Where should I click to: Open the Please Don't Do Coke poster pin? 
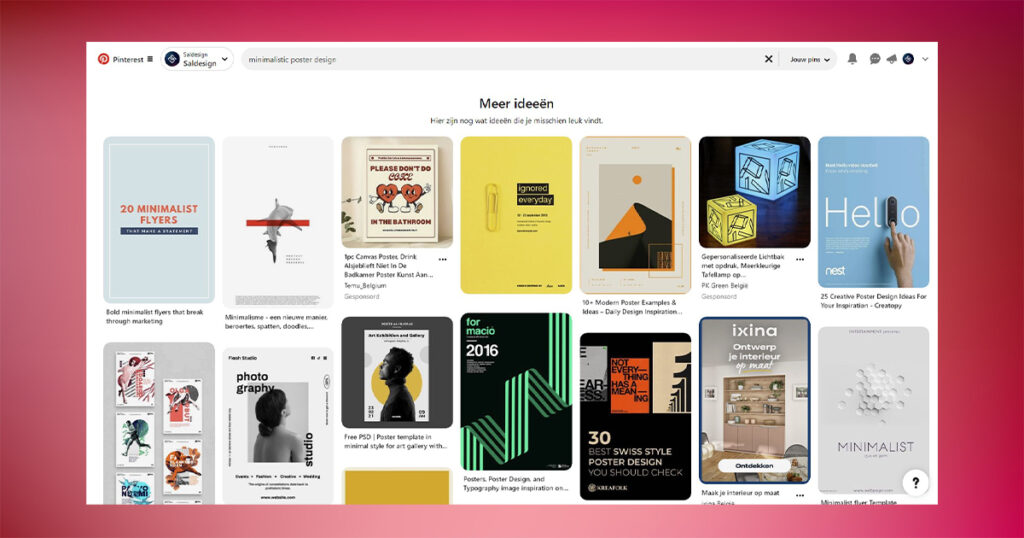pos(397,193)
